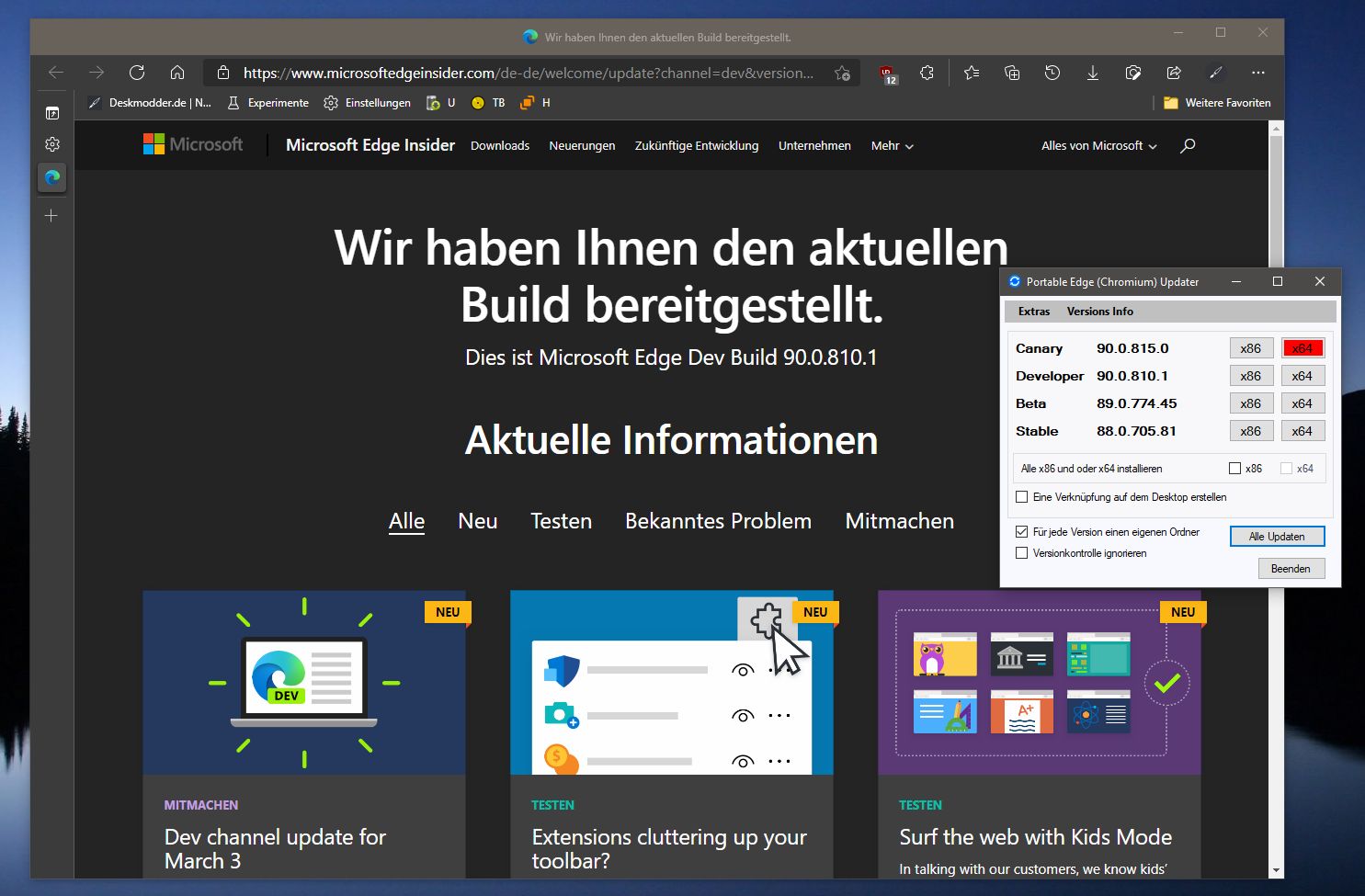
Task: Click the web capture icon
Action: pos(1133,73)
